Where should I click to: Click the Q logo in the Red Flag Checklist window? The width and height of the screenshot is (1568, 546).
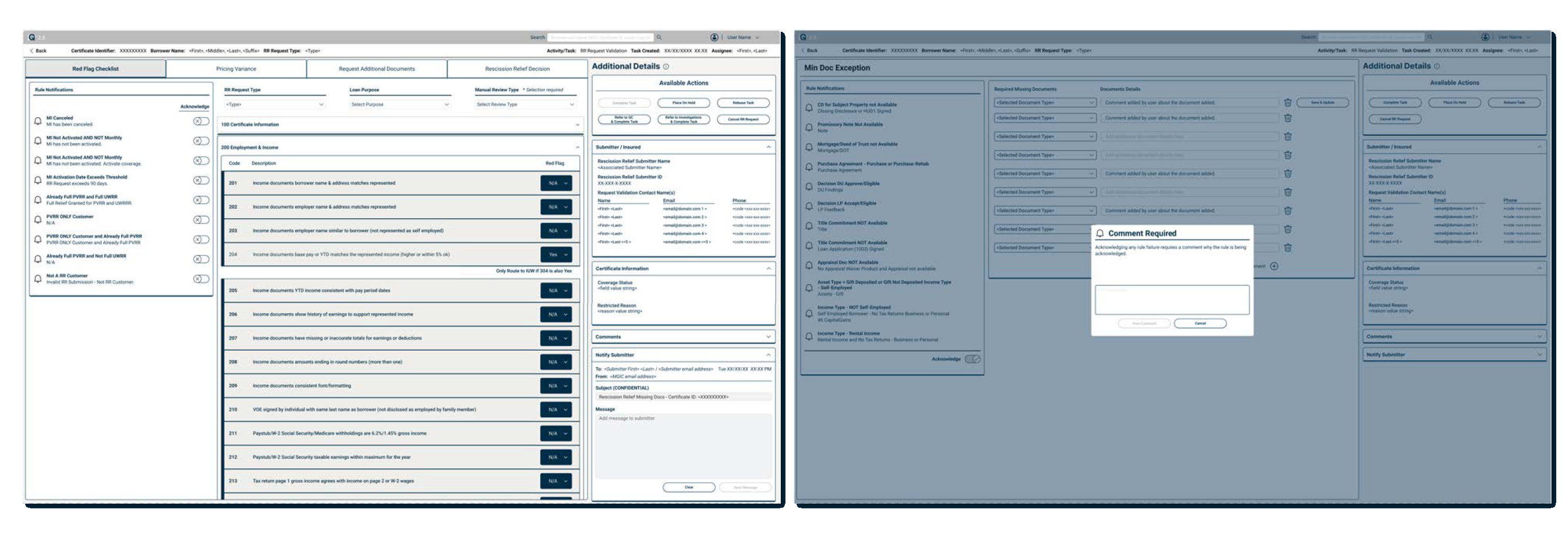tap(32, 37)
